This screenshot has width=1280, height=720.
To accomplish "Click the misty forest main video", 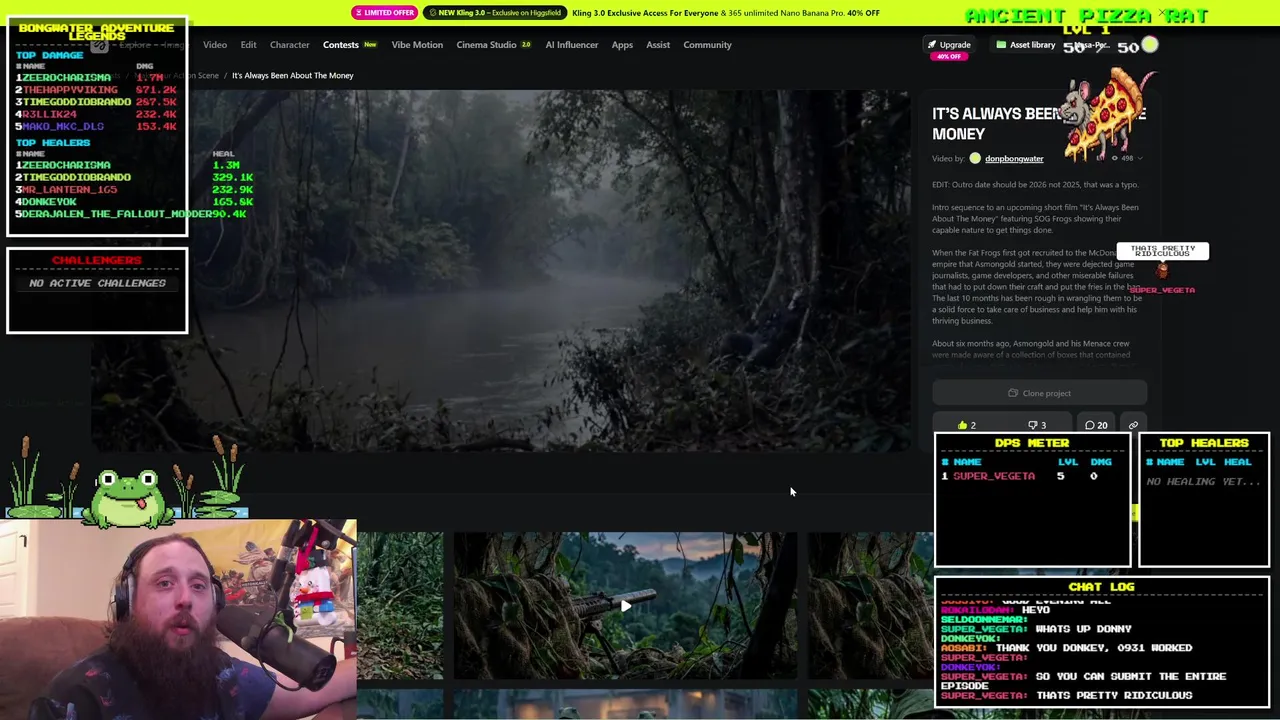I will (x=501, y=271).
